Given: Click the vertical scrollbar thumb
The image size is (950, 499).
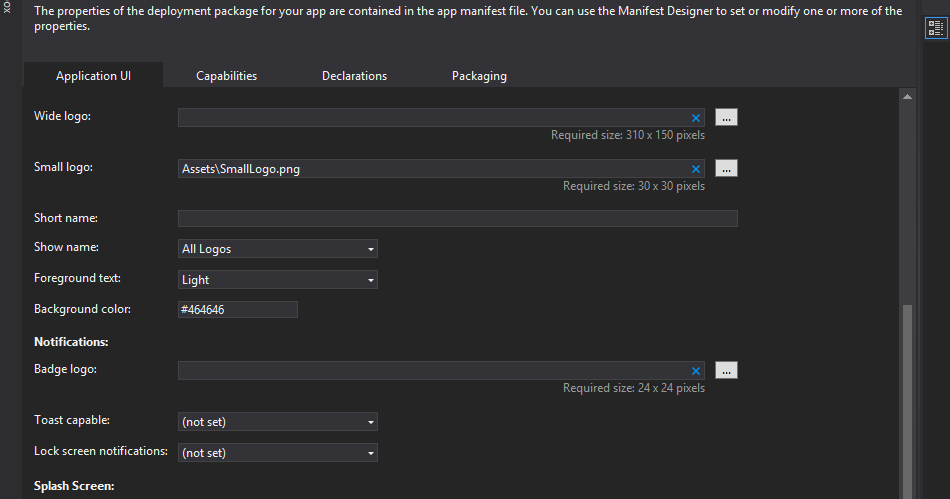Looking at the screenshot, I should [908, 400].
